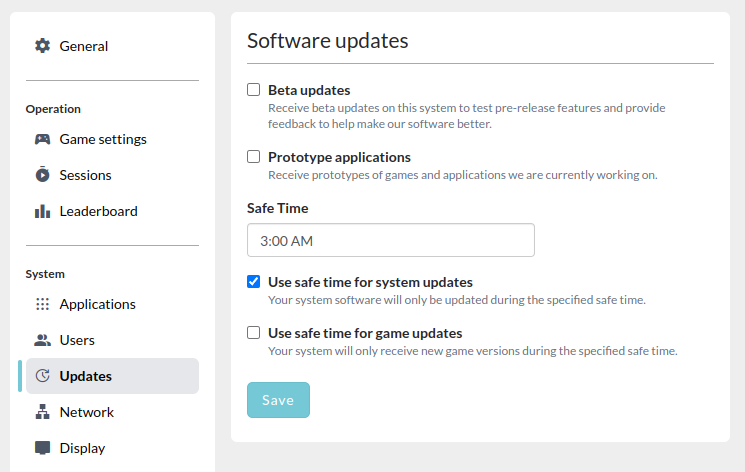745x472 pixels.
Task: Enable Use safe time for game updates
Action: coord(253,332)
